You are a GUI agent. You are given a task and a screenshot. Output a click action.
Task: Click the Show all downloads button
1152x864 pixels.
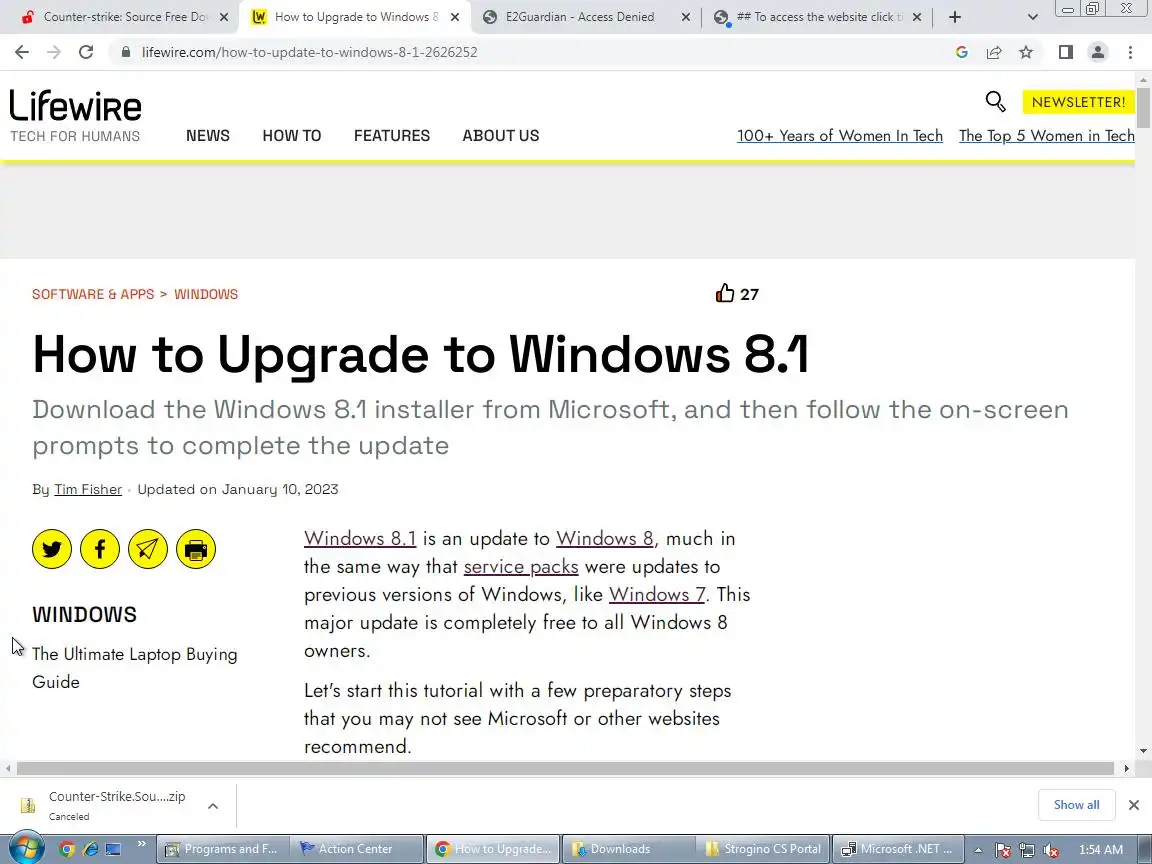pyautogui.click(x=1076, y=804)
